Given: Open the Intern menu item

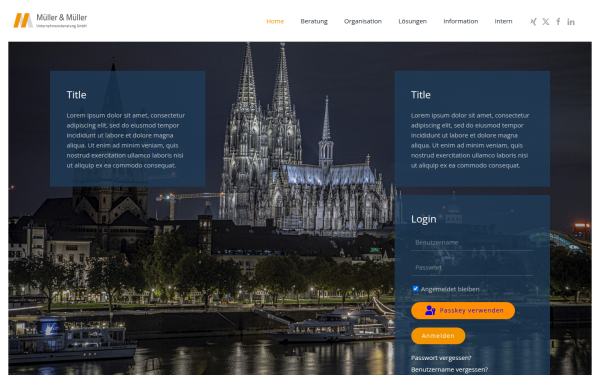Looking at the screenshot, I should click(x=503, y=21).
